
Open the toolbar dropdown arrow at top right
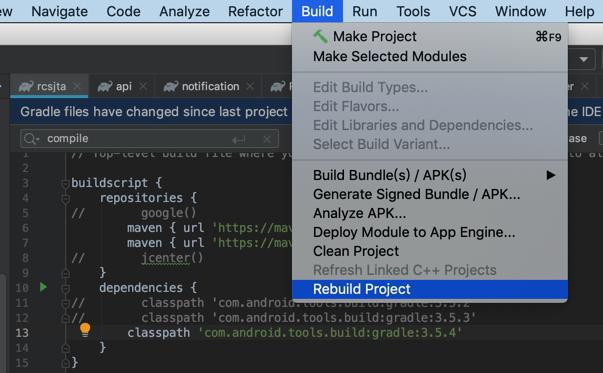[x=584, y=60]
